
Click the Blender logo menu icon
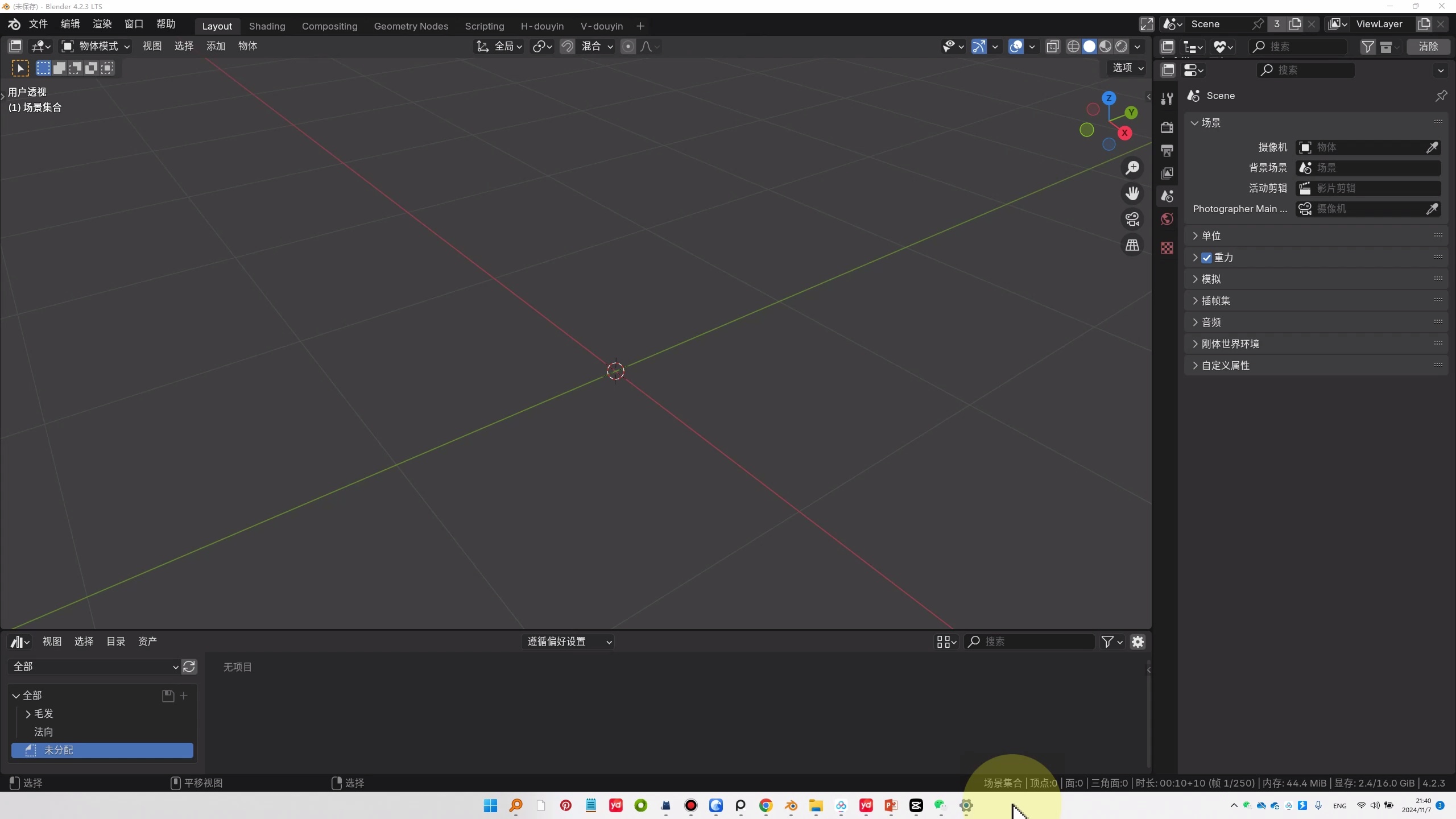tap(14, 24)
